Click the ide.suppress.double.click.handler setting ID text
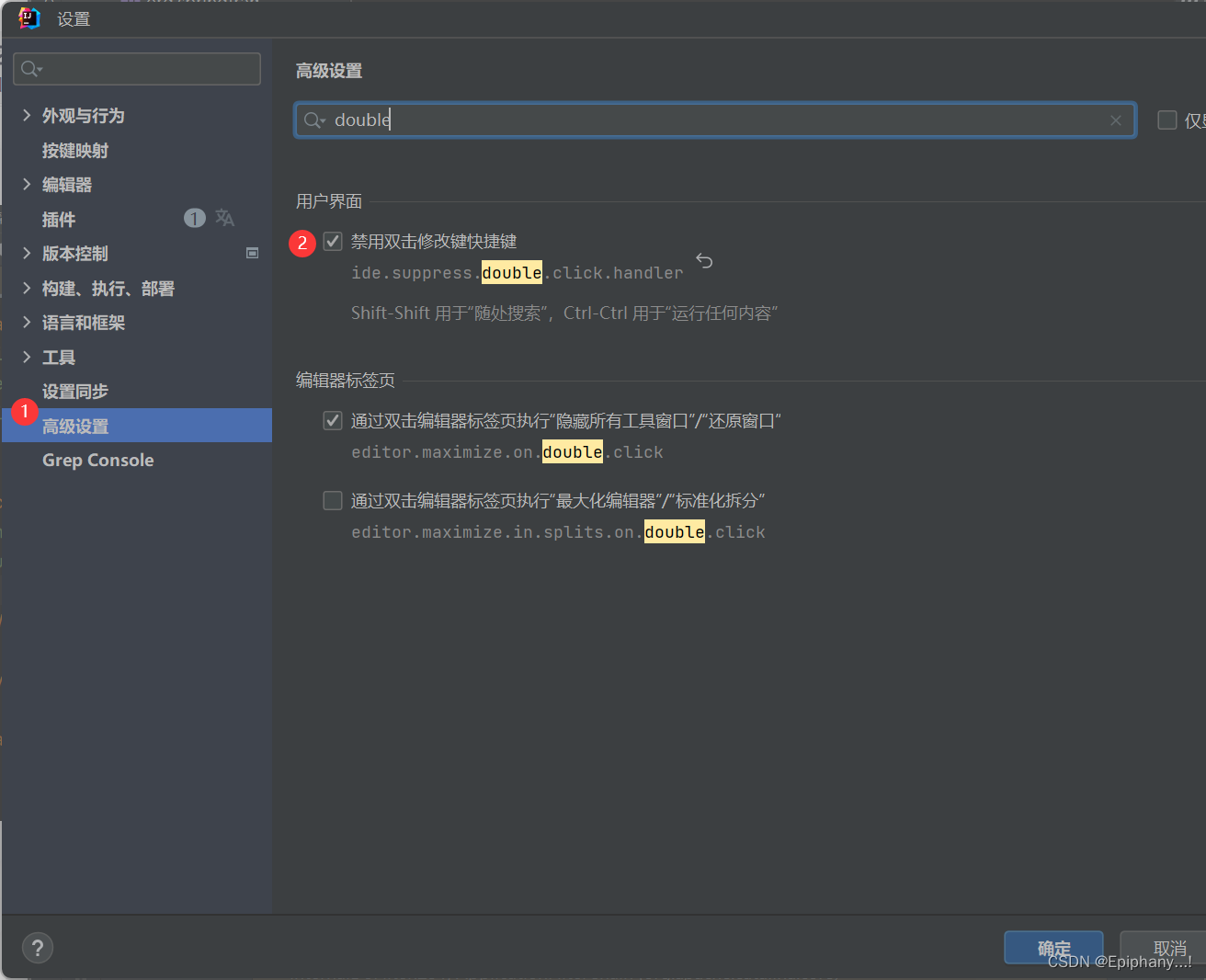Viewport: 1206px width, 980px height. pyautogui.click(x=518, y=273)
